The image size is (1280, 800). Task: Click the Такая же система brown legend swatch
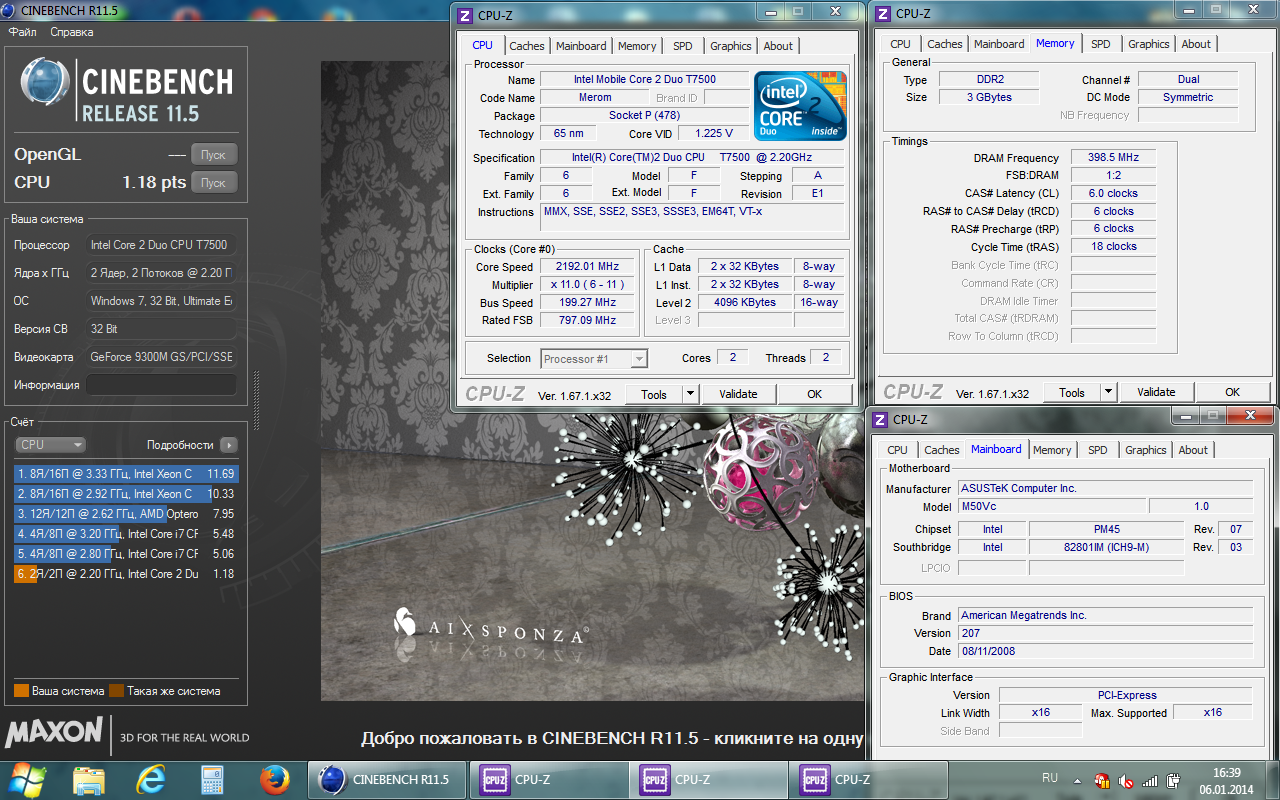coord(116,691)
